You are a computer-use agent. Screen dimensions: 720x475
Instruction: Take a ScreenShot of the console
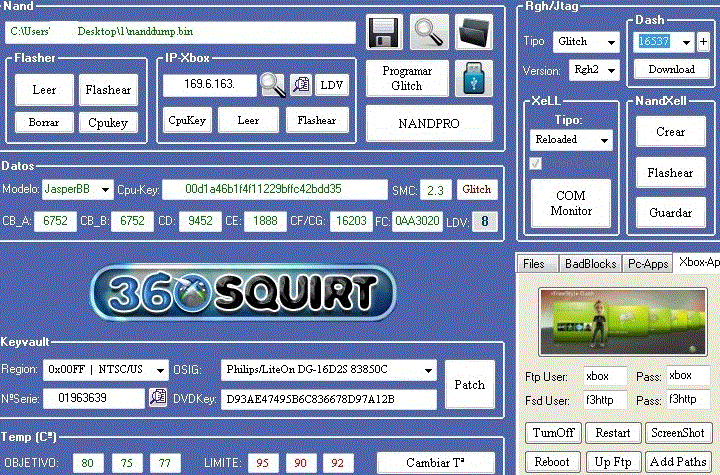(x=678, y=433)
